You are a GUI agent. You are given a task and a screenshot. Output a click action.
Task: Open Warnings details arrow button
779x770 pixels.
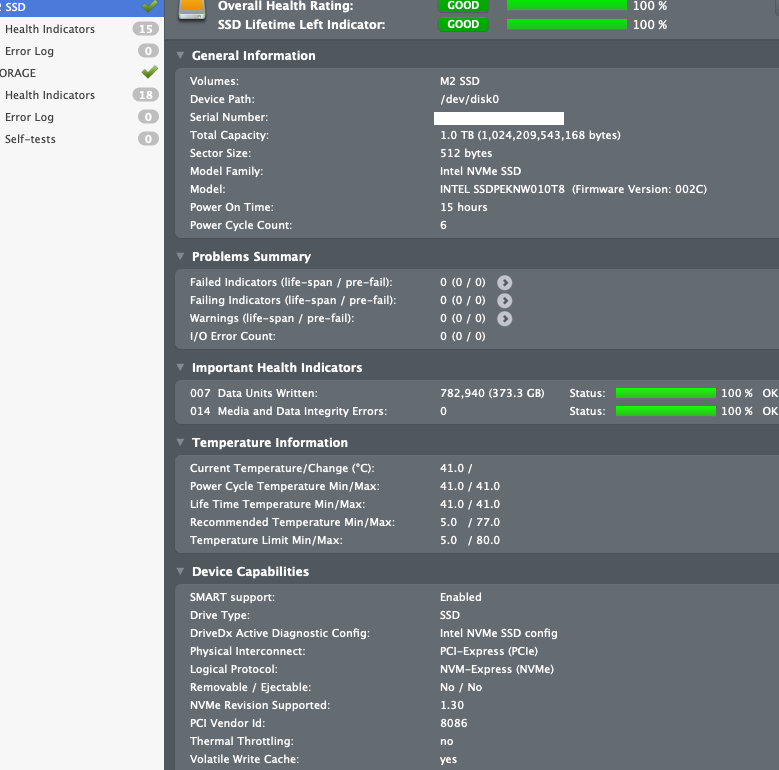click(504, 318)
